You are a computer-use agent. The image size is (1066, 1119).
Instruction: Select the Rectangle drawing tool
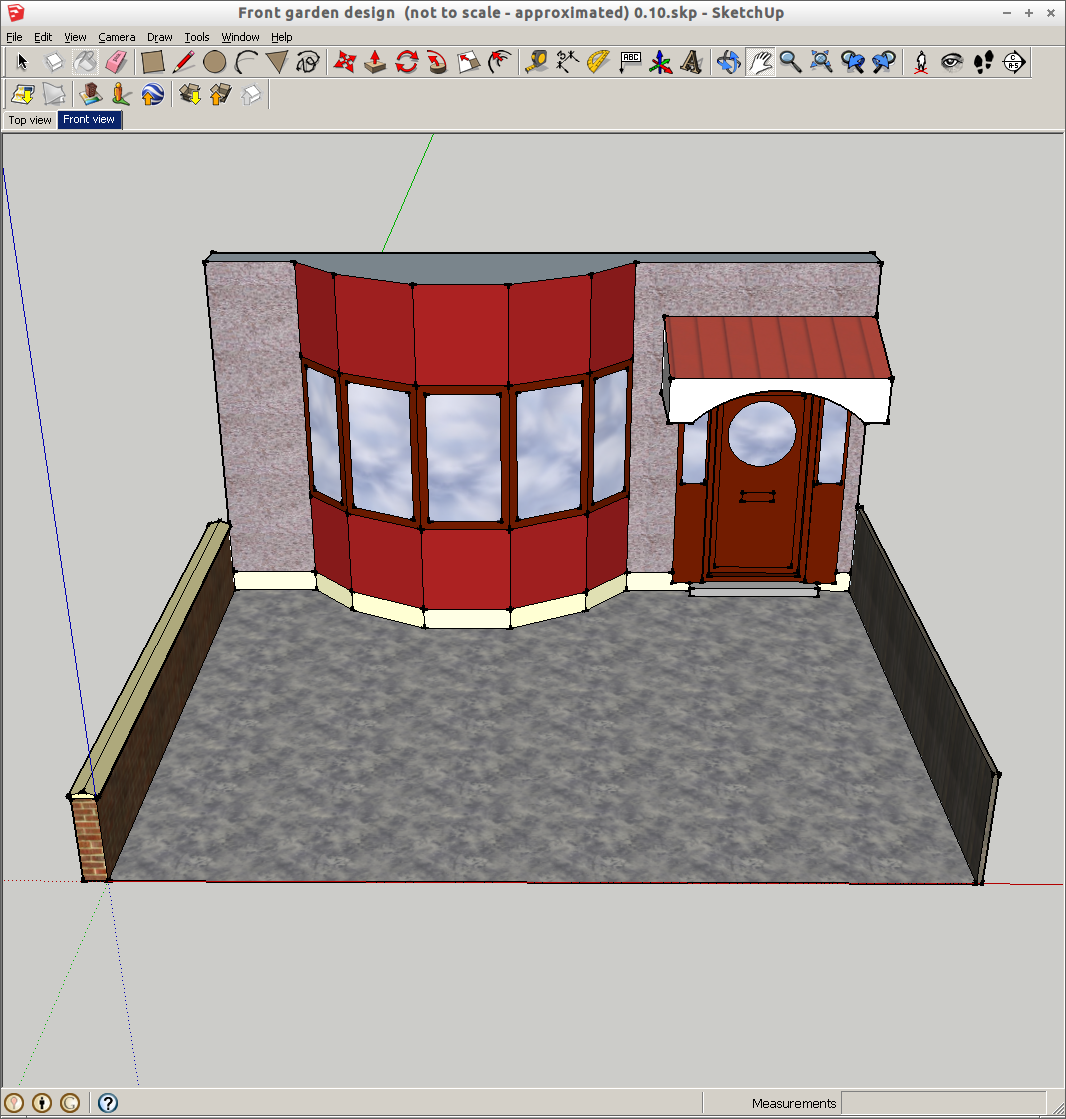coord(152,62)
